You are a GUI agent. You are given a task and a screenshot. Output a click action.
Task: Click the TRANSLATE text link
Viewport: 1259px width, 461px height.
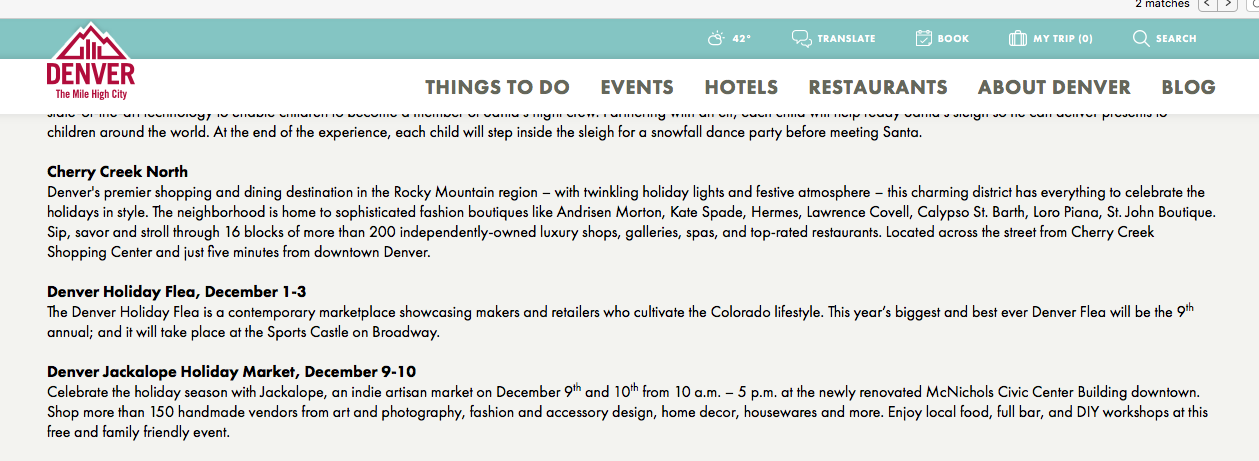click(x=846, y=39)
